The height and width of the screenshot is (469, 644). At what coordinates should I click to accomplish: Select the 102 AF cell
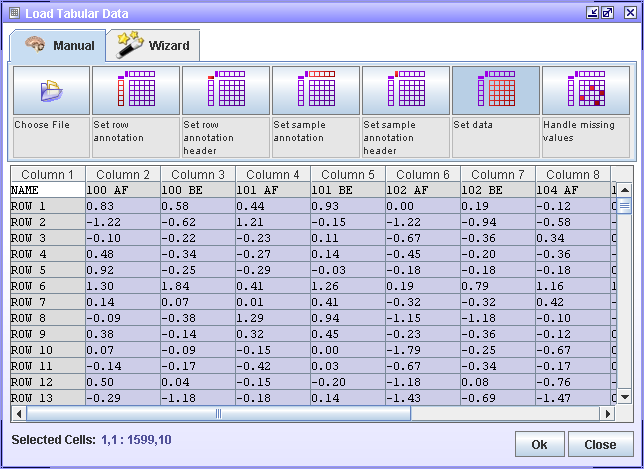click(423, 190)
